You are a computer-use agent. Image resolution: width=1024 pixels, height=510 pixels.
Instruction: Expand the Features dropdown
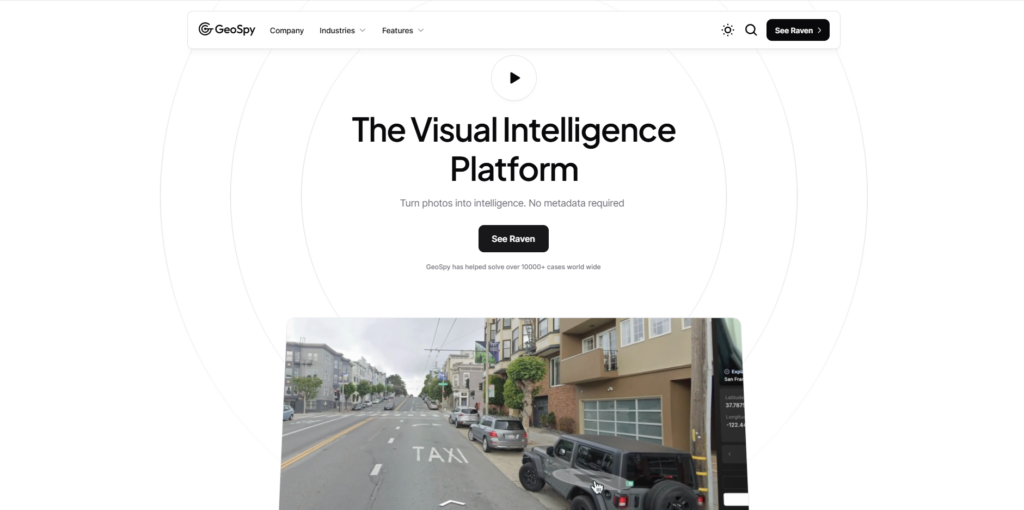[403, 30]
